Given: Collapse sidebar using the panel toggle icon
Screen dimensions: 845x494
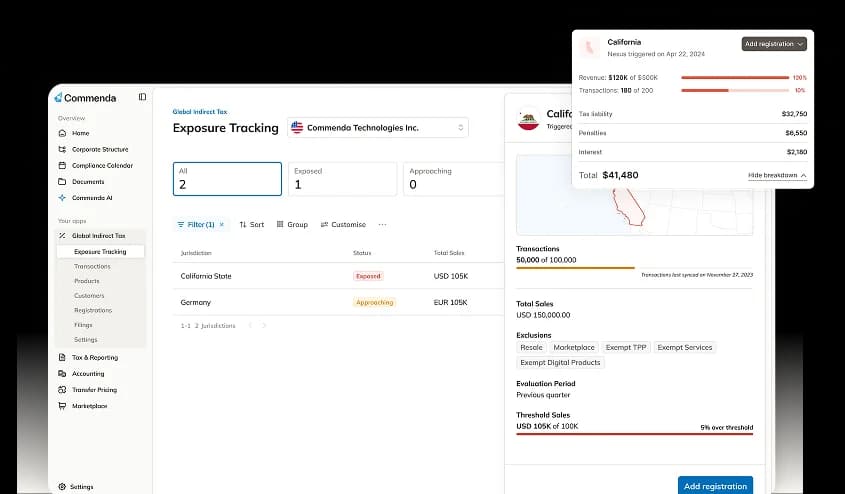Looking at the screenshot, I should [x=142, y=97].
